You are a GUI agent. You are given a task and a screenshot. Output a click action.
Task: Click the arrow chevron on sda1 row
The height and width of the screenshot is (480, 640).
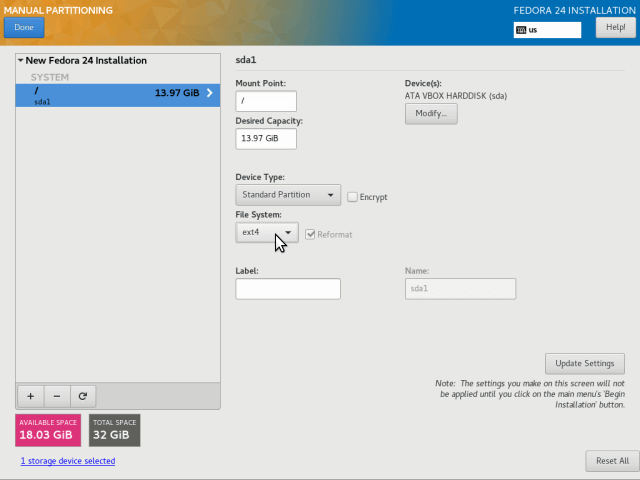coord(209,93)
